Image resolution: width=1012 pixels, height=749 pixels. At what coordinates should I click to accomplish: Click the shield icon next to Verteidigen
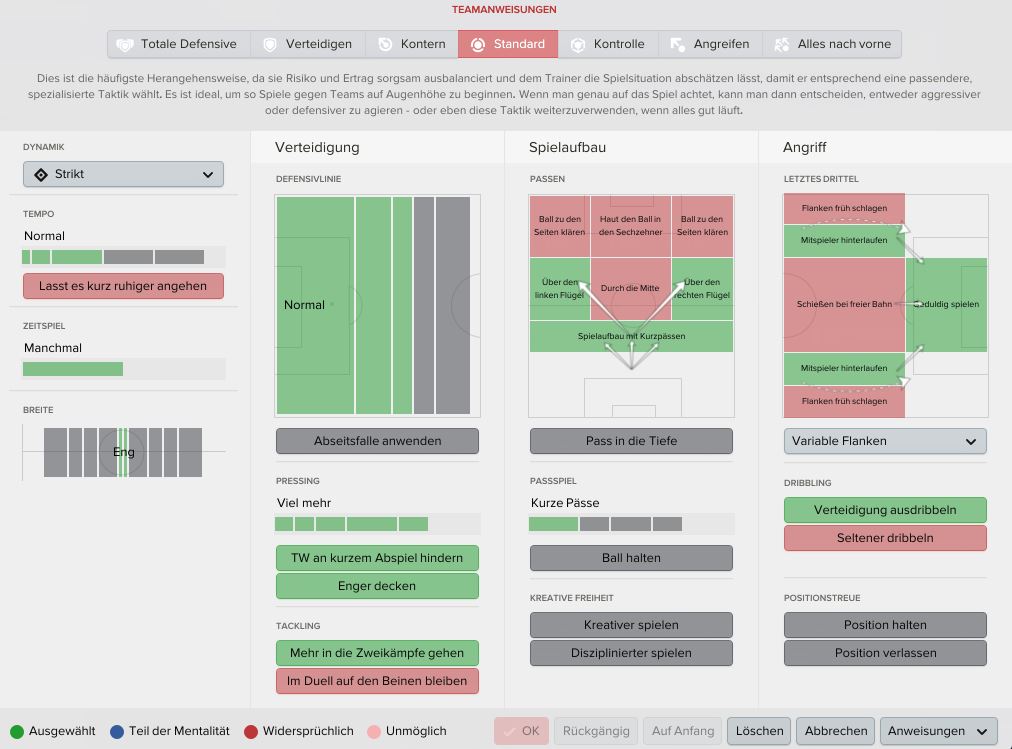tap(270, 45)
